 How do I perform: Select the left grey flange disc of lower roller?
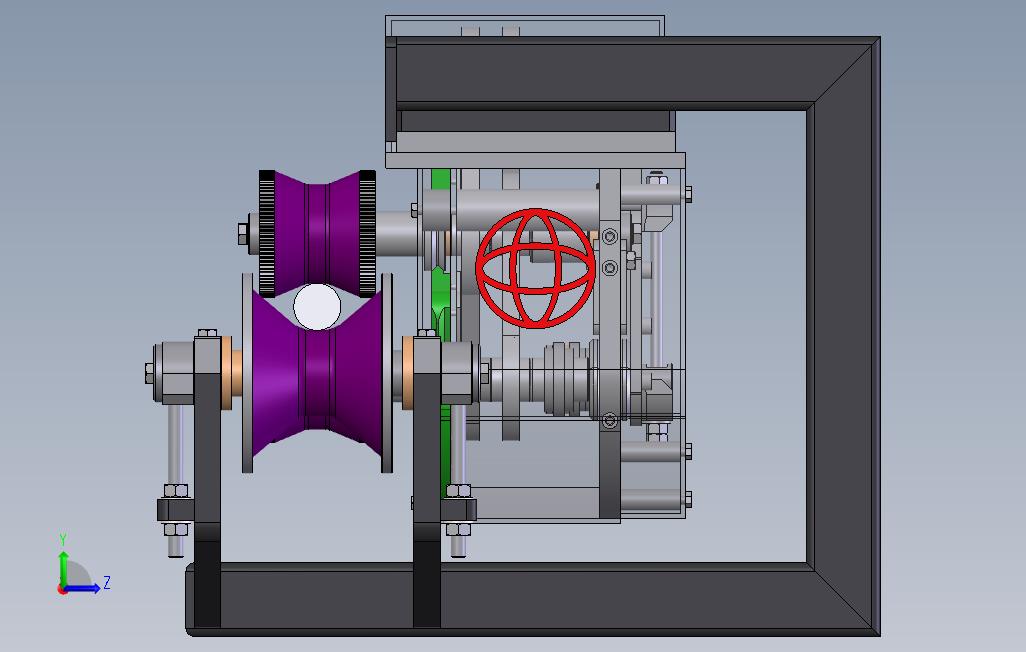pos(247,373)
